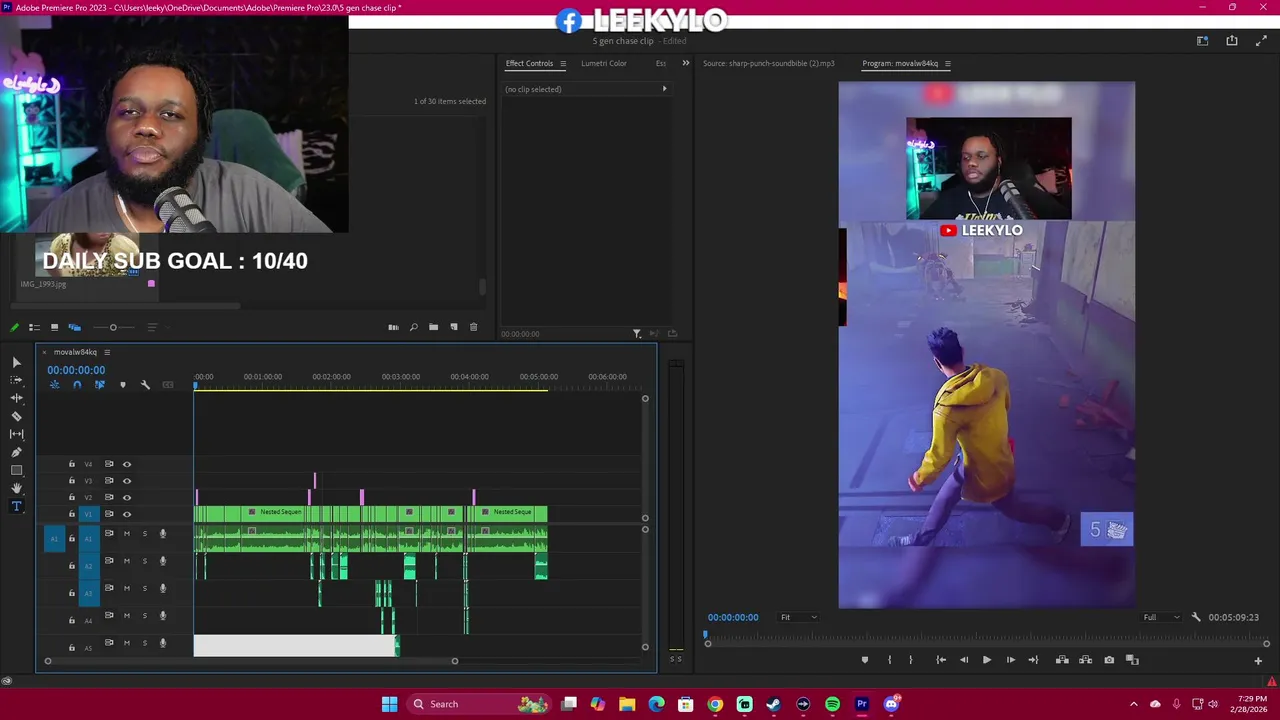
Task: Toggle V4 track visibility eye
Action: [127, 464]
